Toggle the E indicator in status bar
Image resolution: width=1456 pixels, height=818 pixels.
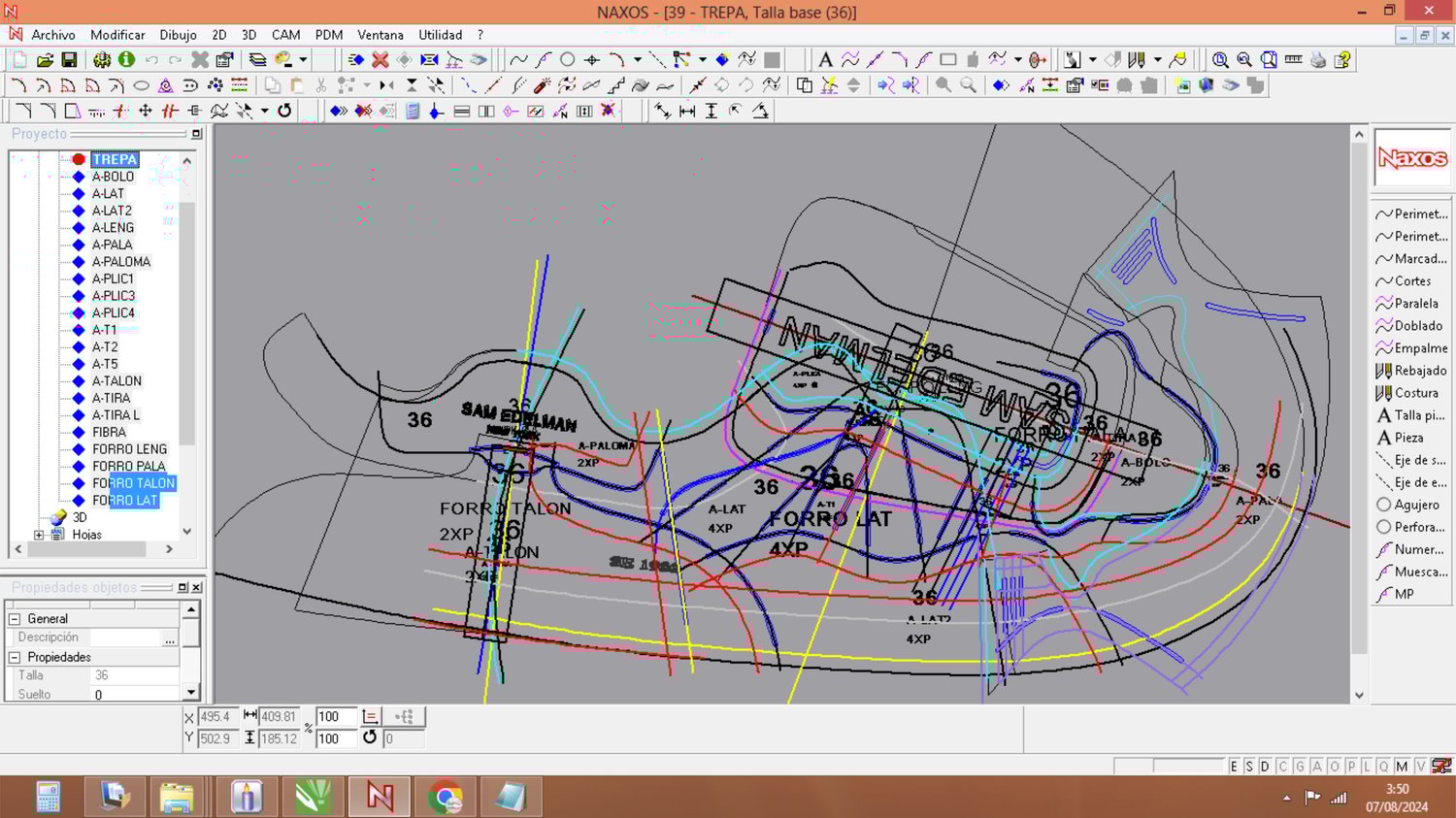pyautogui.click(x=1234, y=767)
